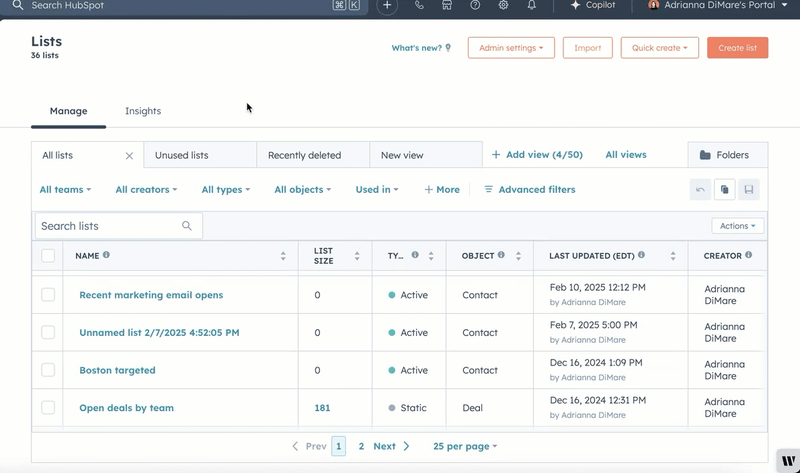Open the 25 per page dropdown
Viewport: 800px width, 473px height.
pos(465,446)
